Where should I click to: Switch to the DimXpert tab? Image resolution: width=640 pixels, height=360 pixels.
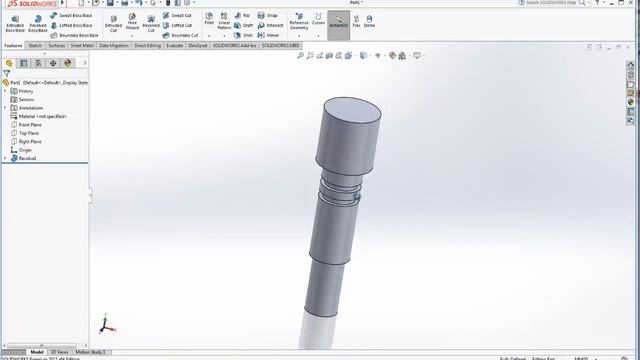198,46
